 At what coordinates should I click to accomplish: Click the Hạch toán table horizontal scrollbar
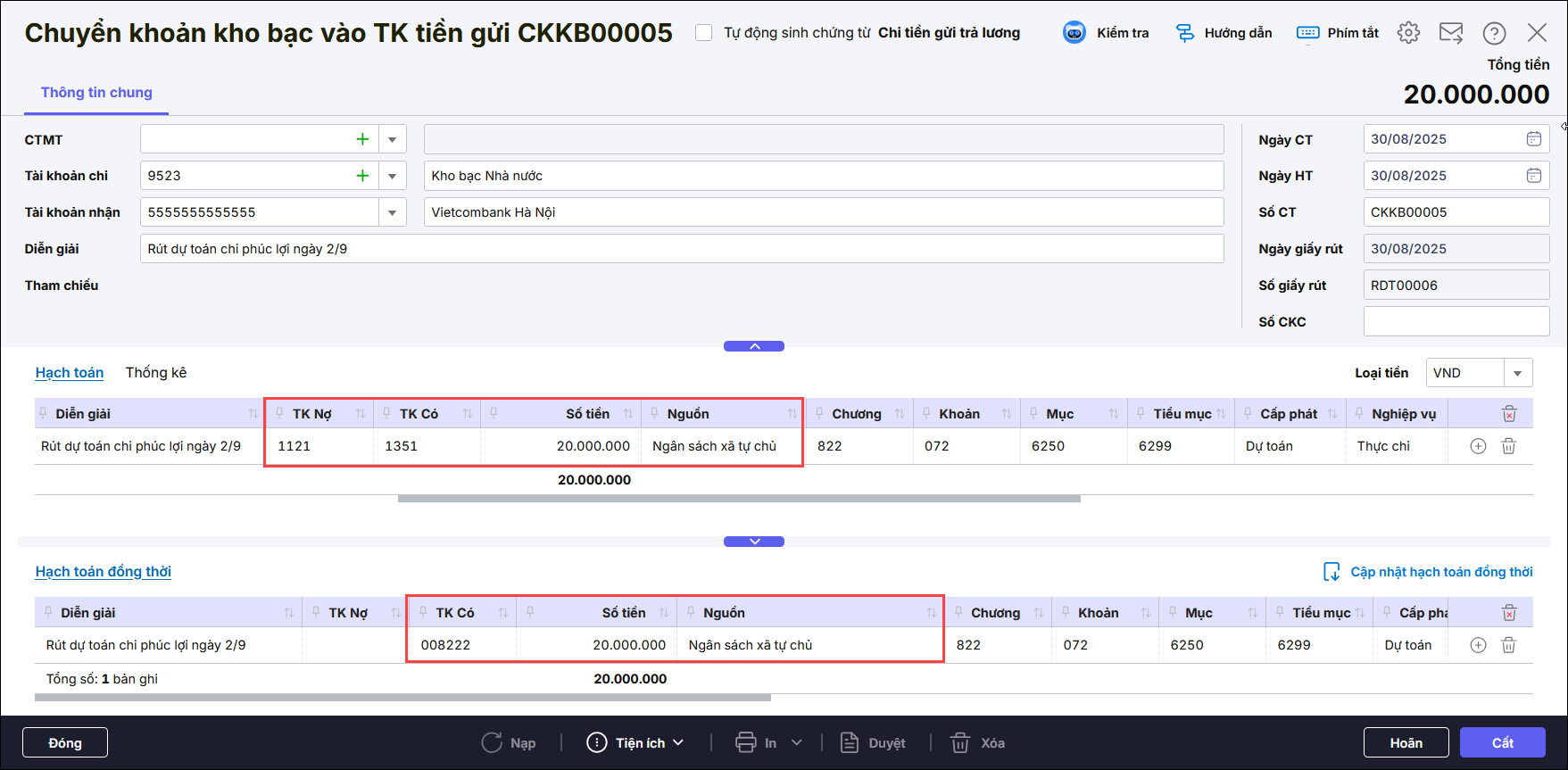(x=739, y=499)
